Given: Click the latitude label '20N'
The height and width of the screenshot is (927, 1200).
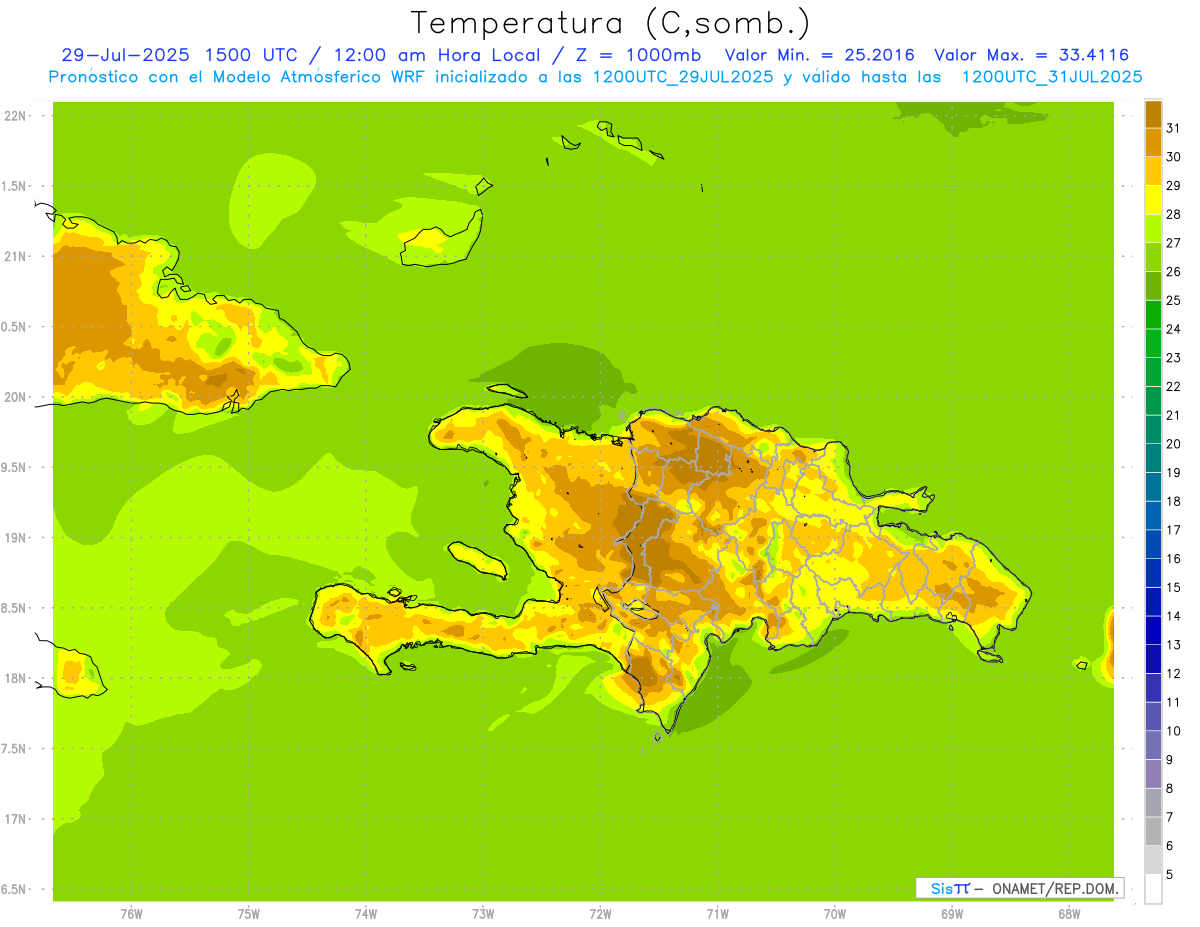Looking at the screenshot, I should tap(15, 397).
